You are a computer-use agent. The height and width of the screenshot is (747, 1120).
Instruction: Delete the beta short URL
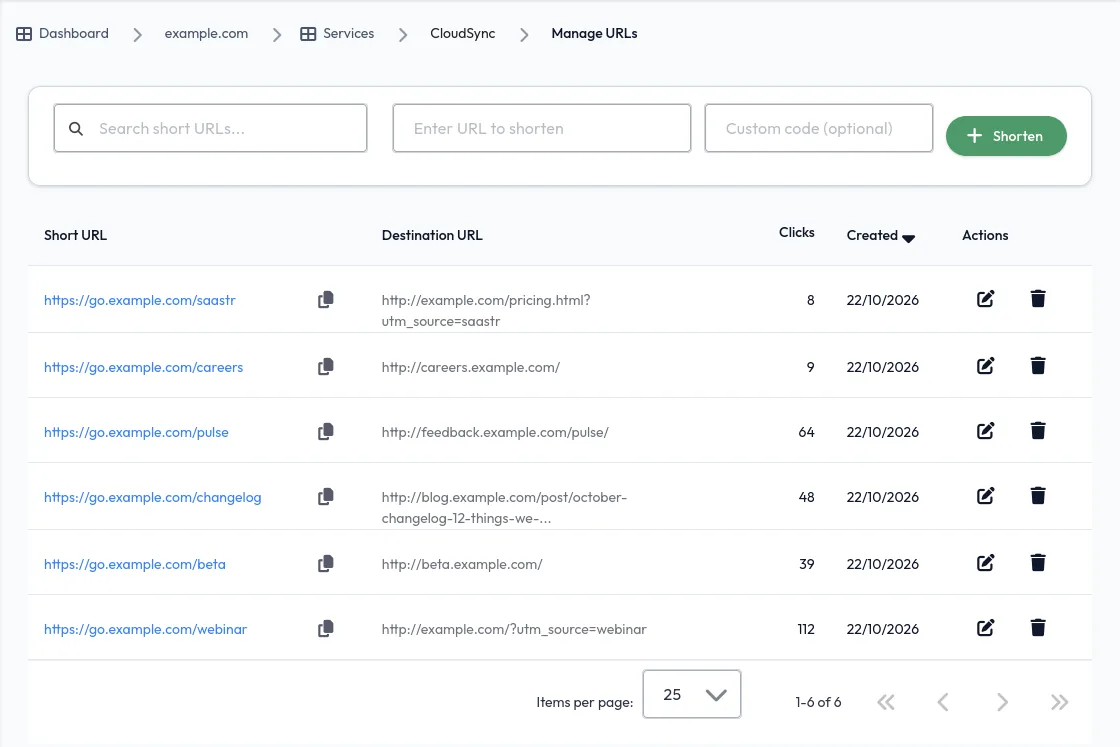click(x=1038, y=563)
